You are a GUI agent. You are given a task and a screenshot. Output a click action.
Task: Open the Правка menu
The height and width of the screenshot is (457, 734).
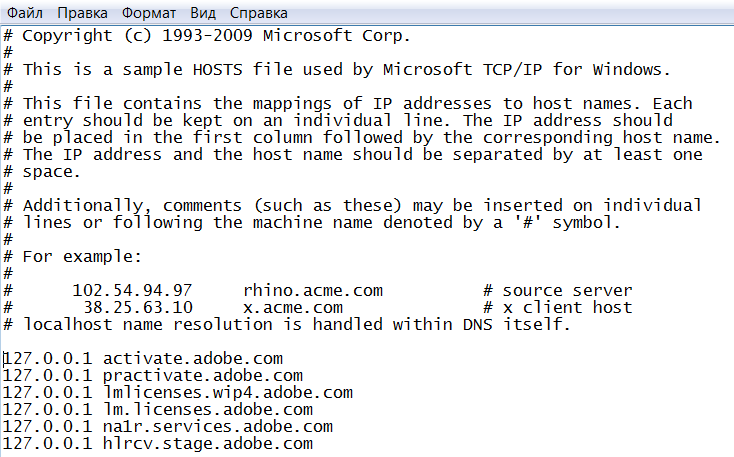click(82, 13)
